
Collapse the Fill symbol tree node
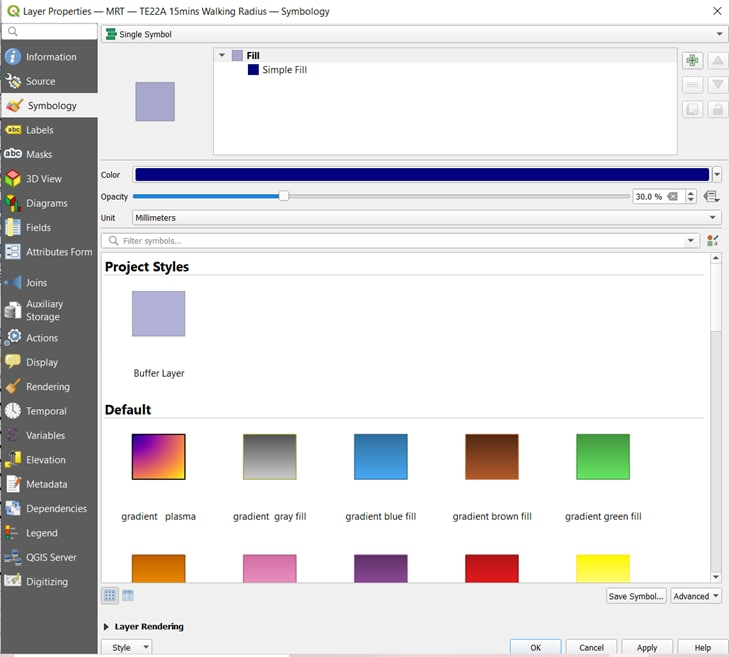click(x=222, y=56)
